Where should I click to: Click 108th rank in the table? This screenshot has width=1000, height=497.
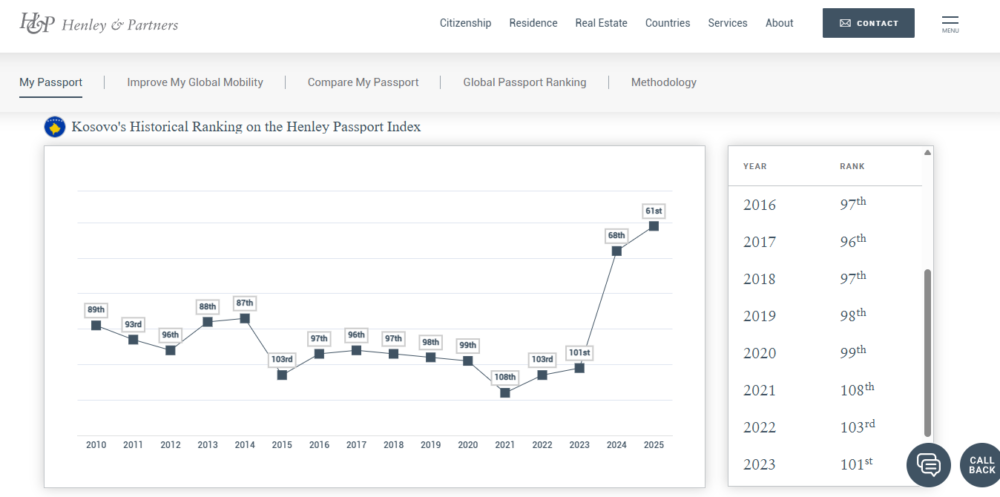tap(857, 389)
